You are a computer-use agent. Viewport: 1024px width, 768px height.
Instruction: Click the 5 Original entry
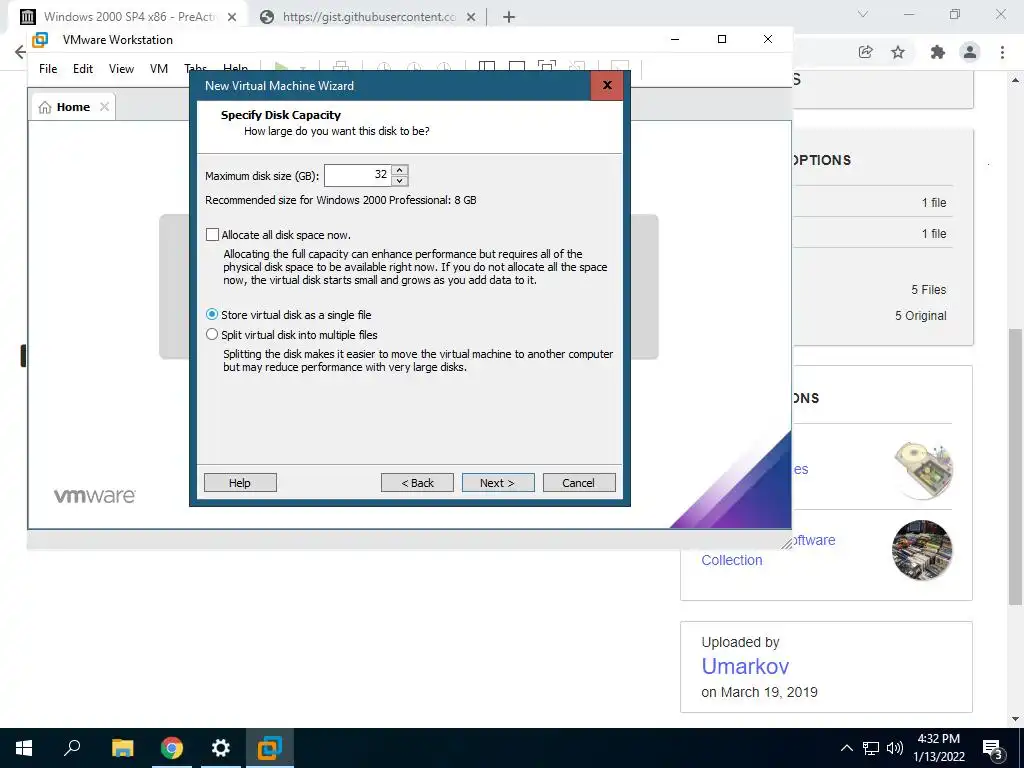click(920, 315)
